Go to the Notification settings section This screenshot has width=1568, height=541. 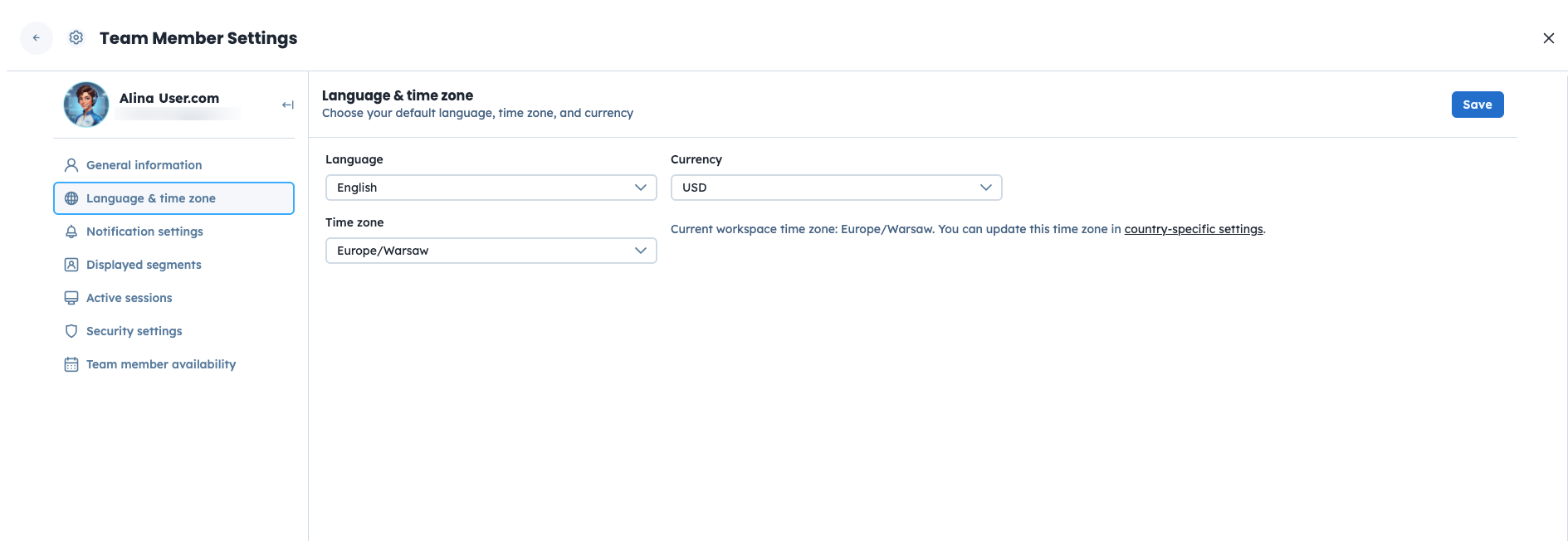point(144,232)
